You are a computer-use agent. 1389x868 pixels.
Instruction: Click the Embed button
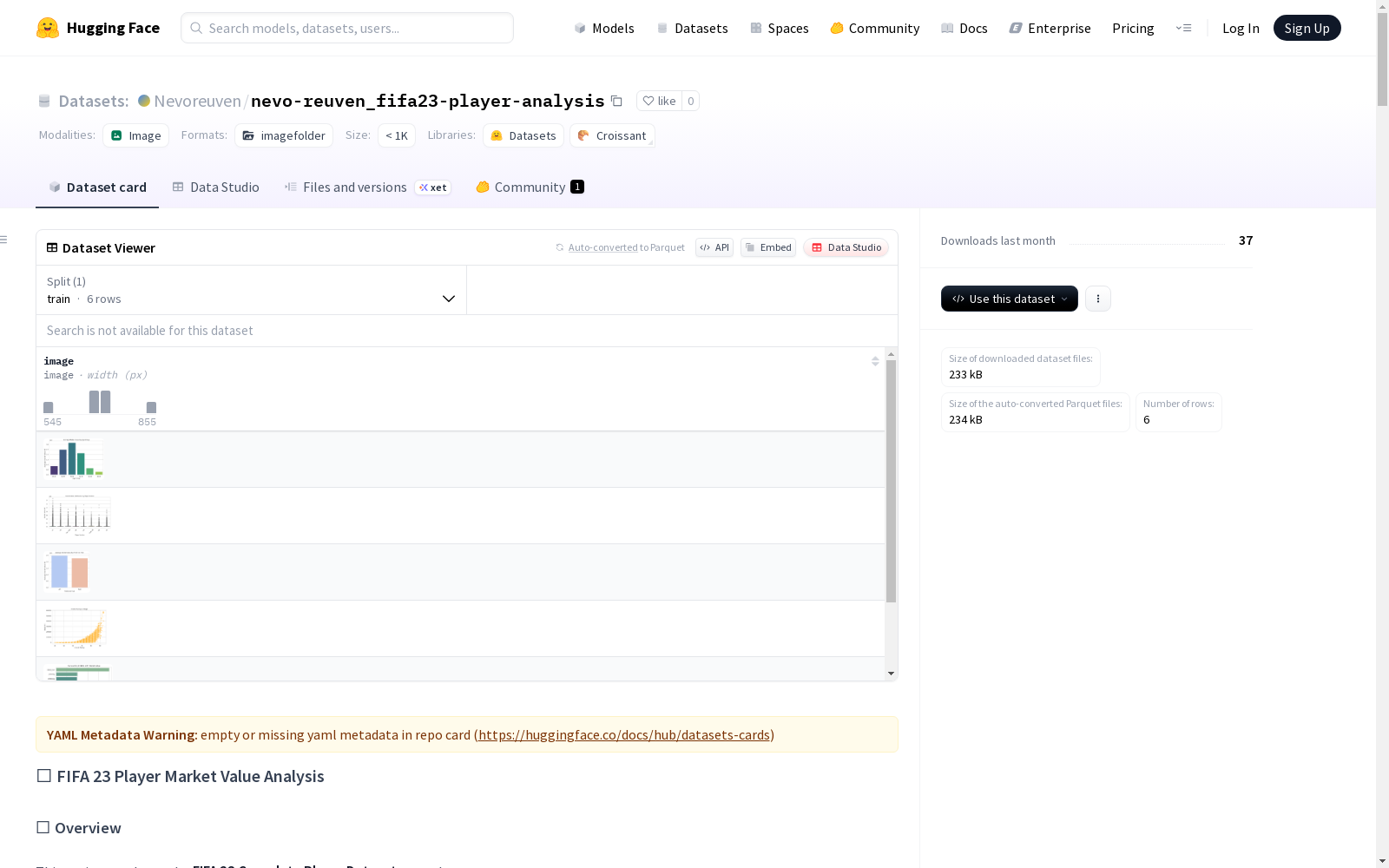pyautogui.click(x=768, y=247)
